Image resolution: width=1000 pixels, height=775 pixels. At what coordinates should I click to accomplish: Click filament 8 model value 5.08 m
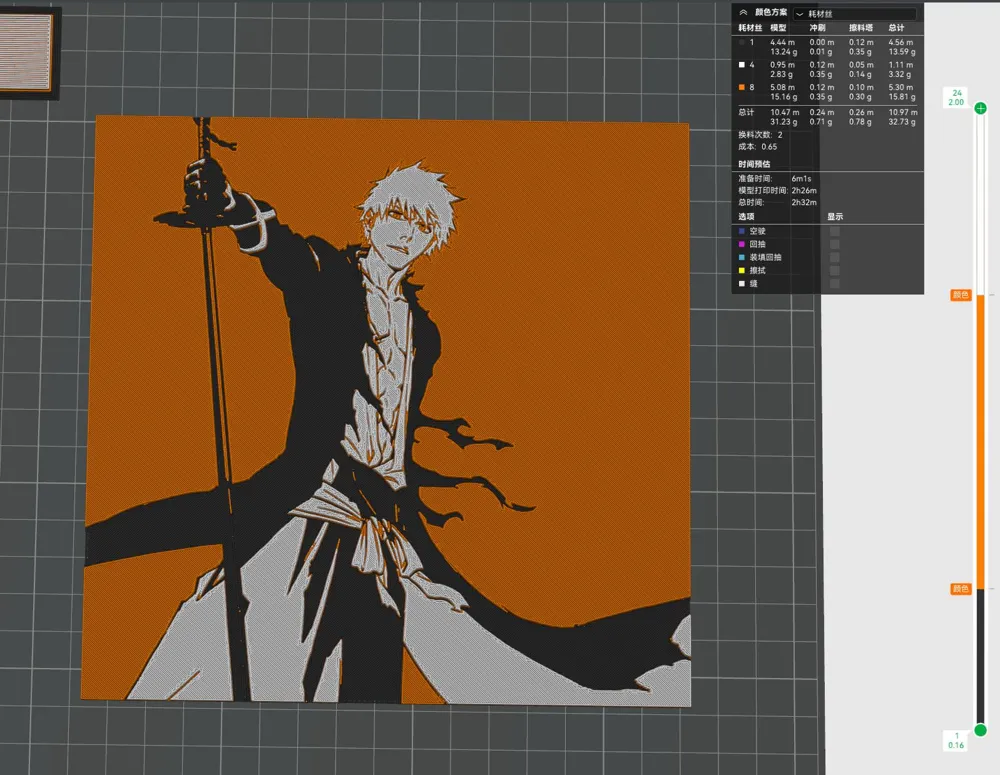tap(783, 87)
